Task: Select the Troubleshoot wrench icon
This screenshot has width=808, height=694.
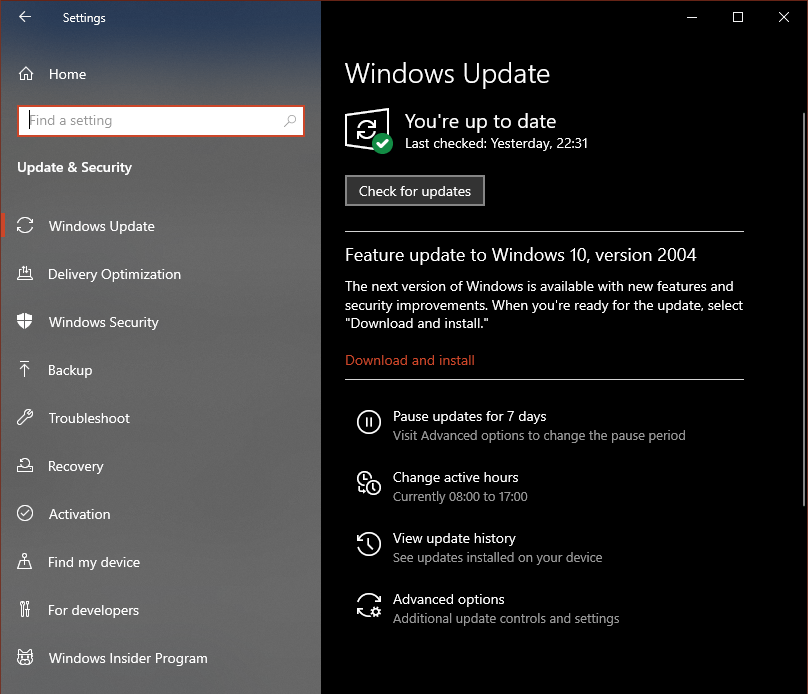Action: [25, 417]
